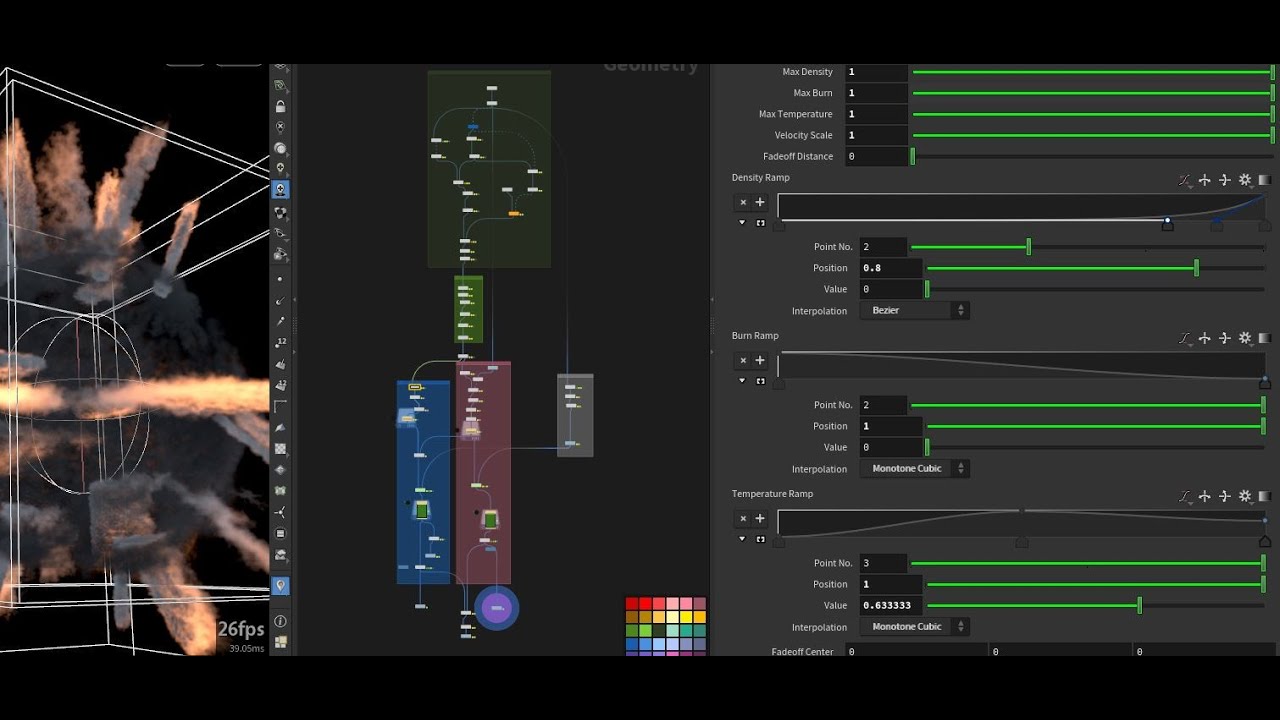Viewport: 1280px width, 720px height.
Task: Select the purple circular node in network
Action: click(497, 608)
